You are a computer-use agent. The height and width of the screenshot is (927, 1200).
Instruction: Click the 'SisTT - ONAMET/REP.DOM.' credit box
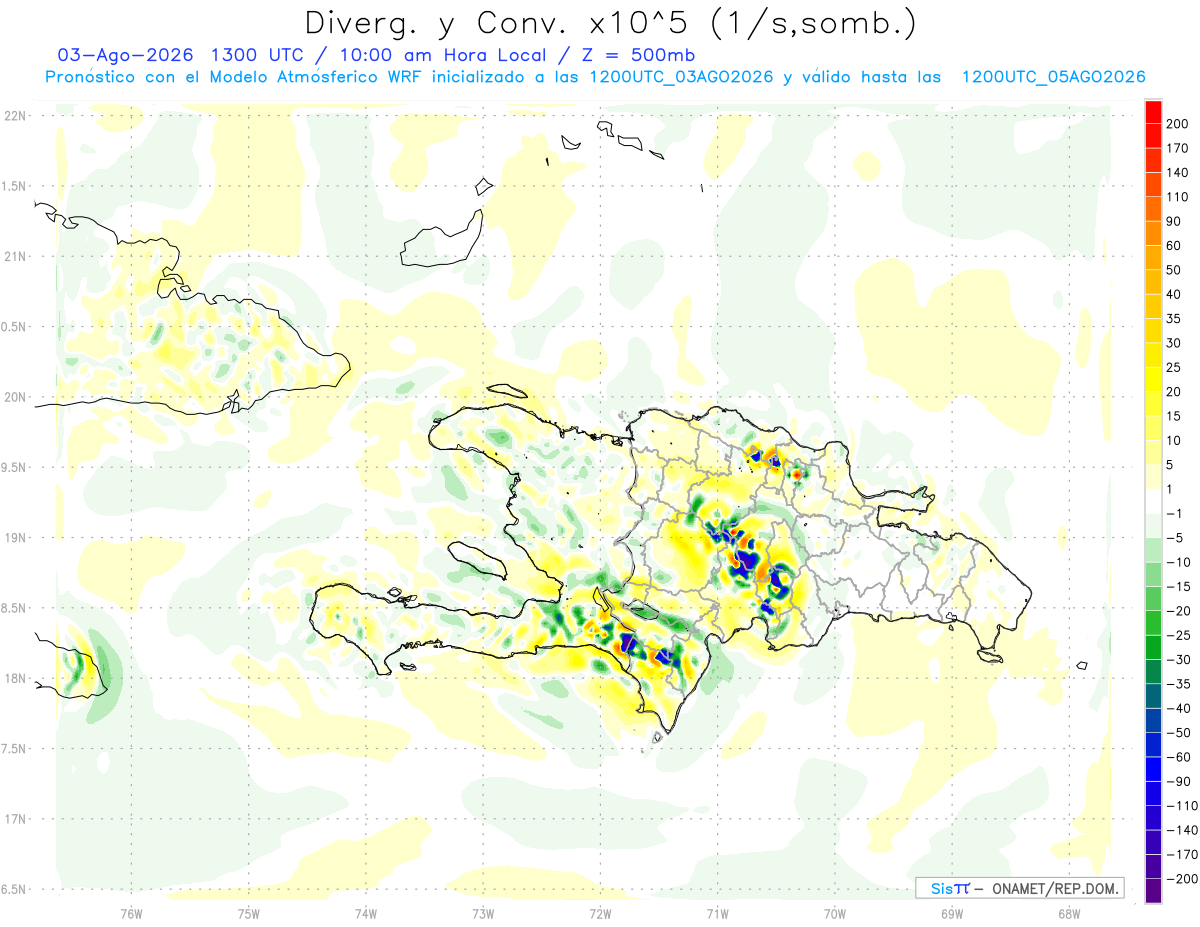coord(1020,888)
